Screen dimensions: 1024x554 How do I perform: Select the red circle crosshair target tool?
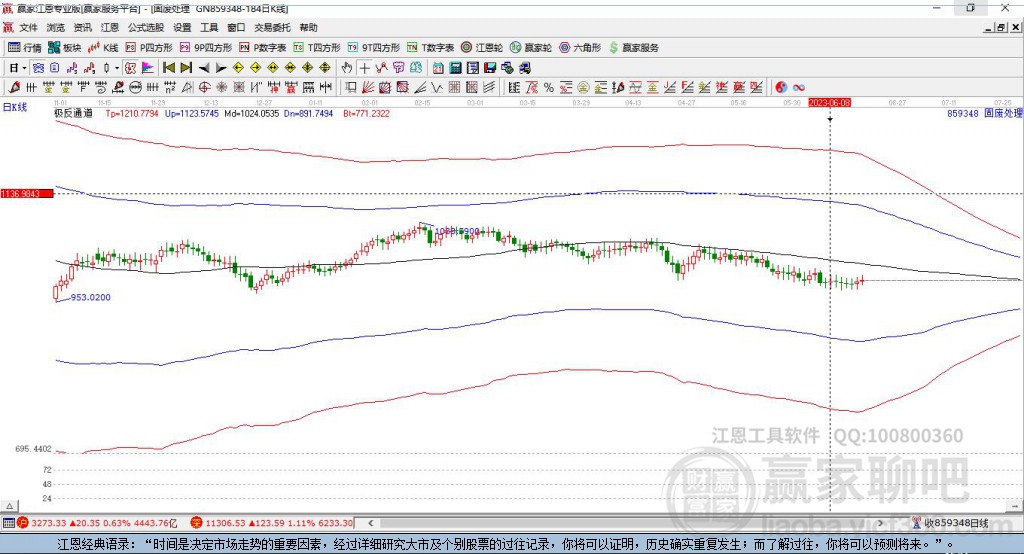(204, 88)
